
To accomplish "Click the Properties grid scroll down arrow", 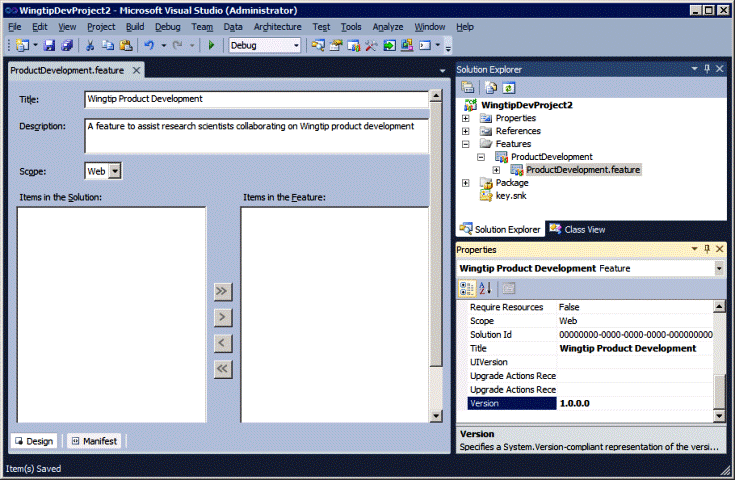I will click(719, 416).
